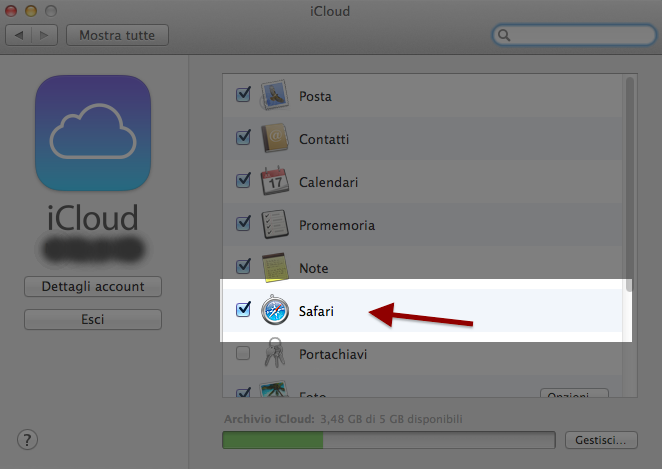This screenshot has width=662, height=469.
Task: Click the Portachiavi keys icon
Action: (275, 352)
